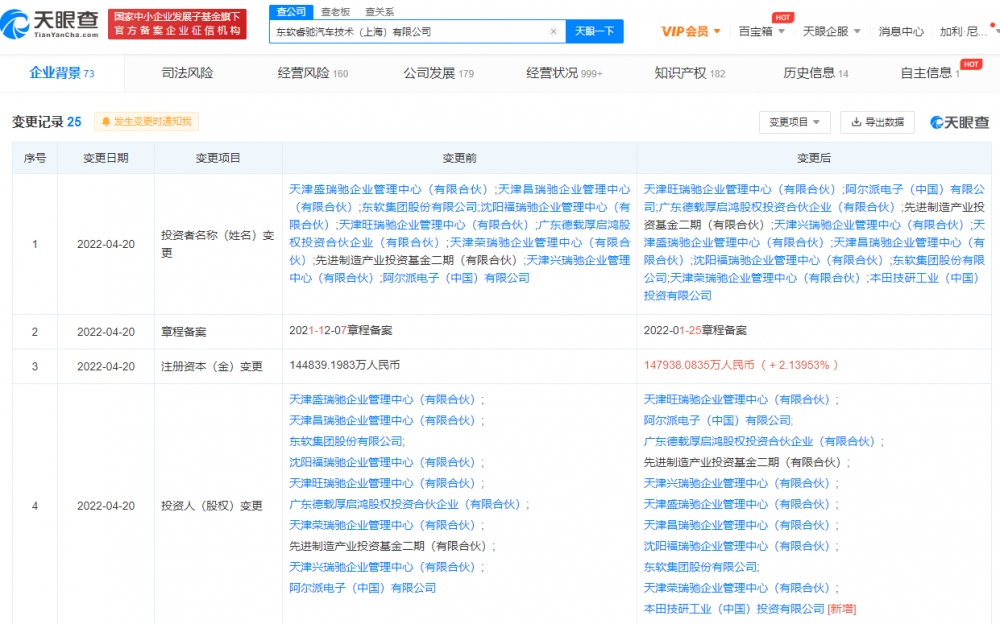The width and height of the screenshot is (1000, 624).
Task: Open the 司法风险 tab
Action: pos(187,73)
